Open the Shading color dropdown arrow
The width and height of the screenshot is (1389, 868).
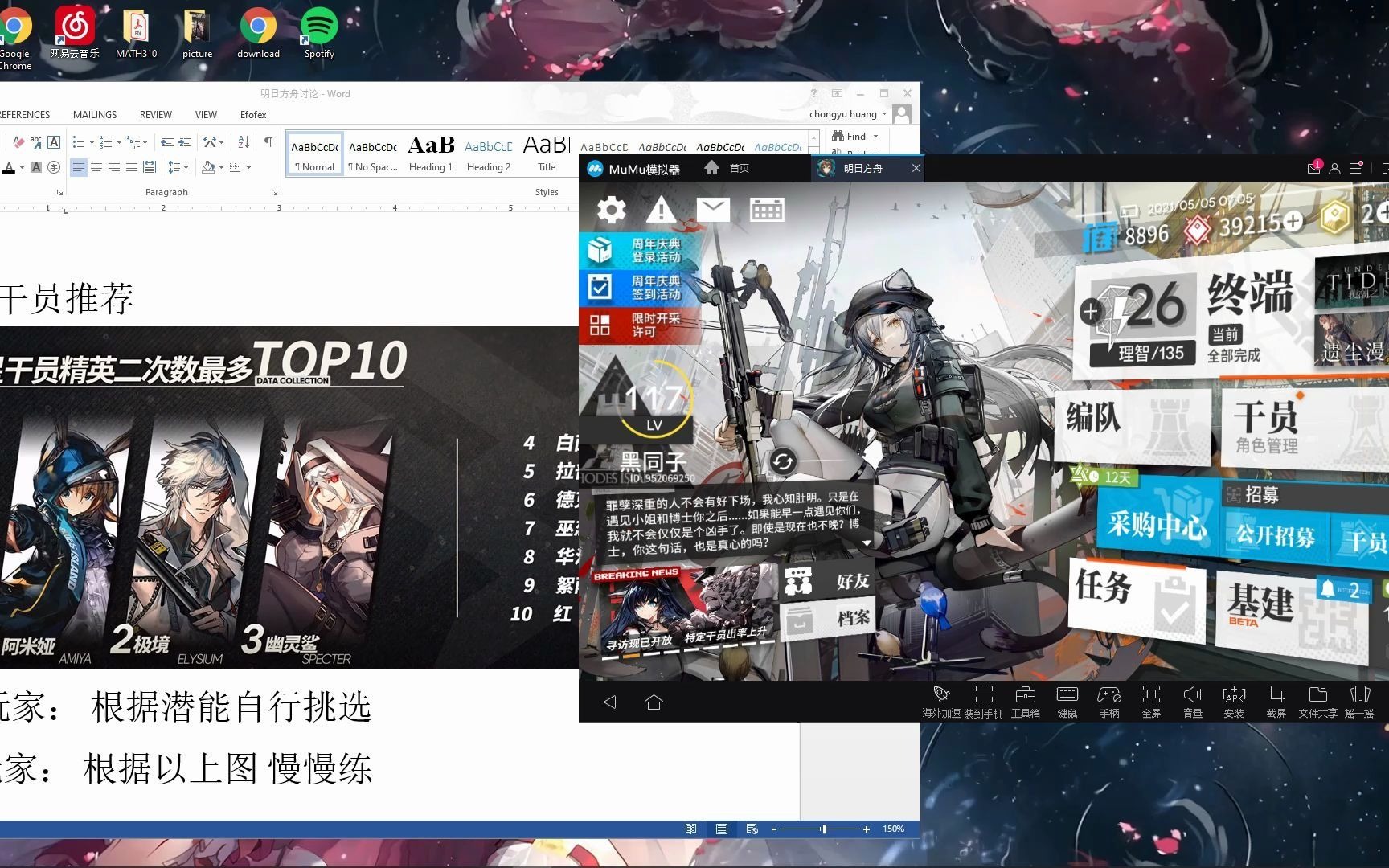tap(221, 167)
